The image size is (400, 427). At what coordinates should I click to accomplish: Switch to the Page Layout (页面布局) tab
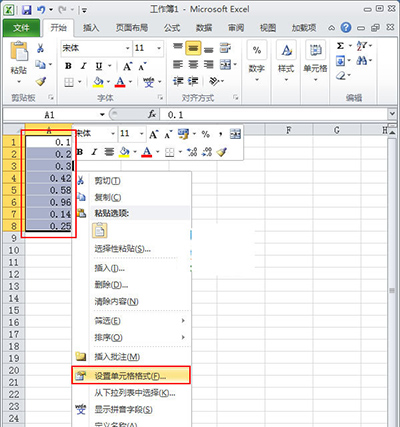tap(132, 28)
